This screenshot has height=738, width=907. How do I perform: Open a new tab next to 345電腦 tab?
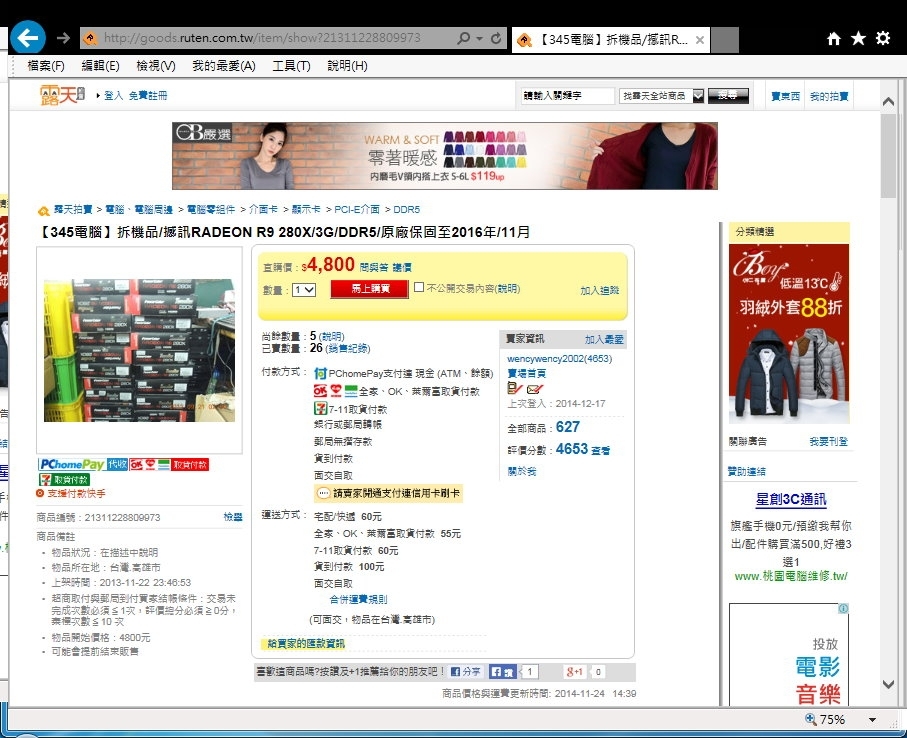tap(725, 40)
